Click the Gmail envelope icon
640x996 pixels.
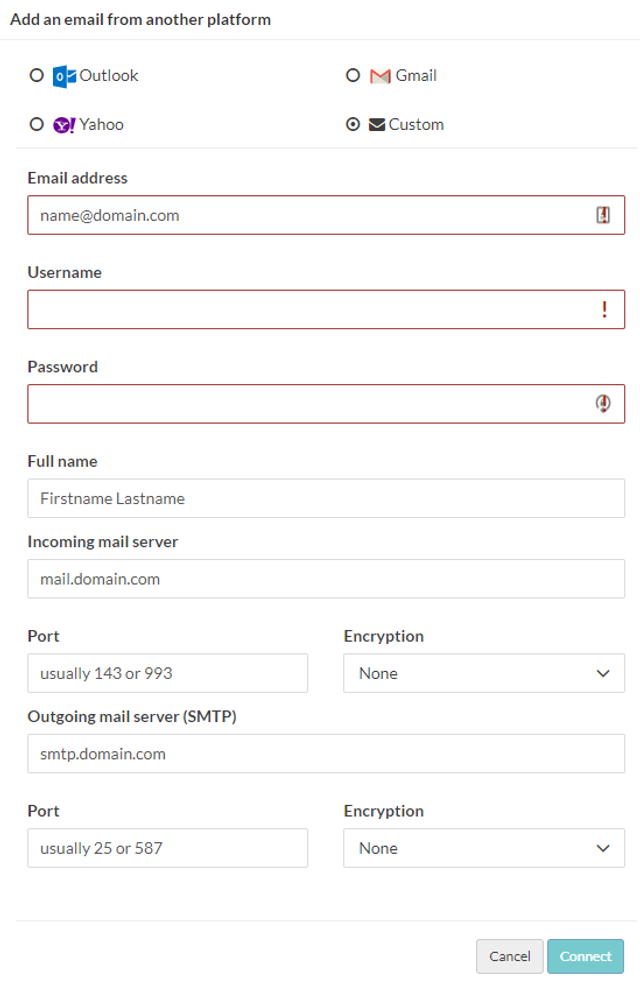coord(380,76)
